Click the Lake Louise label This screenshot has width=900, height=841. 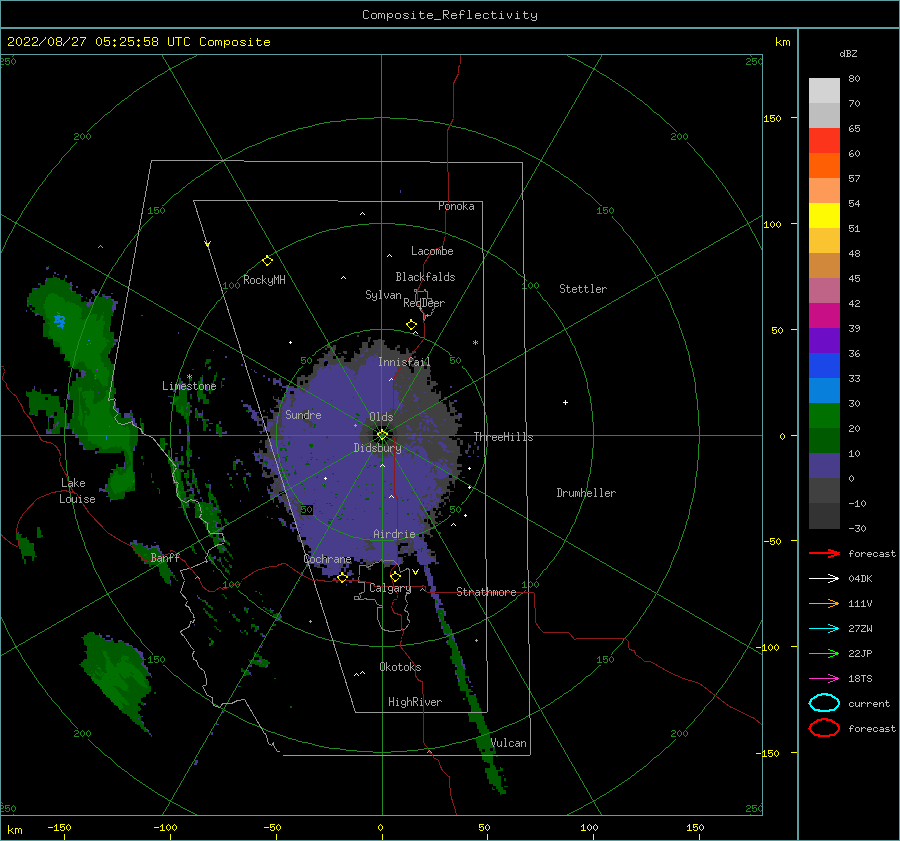pyautogui.click(x=77, y=491)
